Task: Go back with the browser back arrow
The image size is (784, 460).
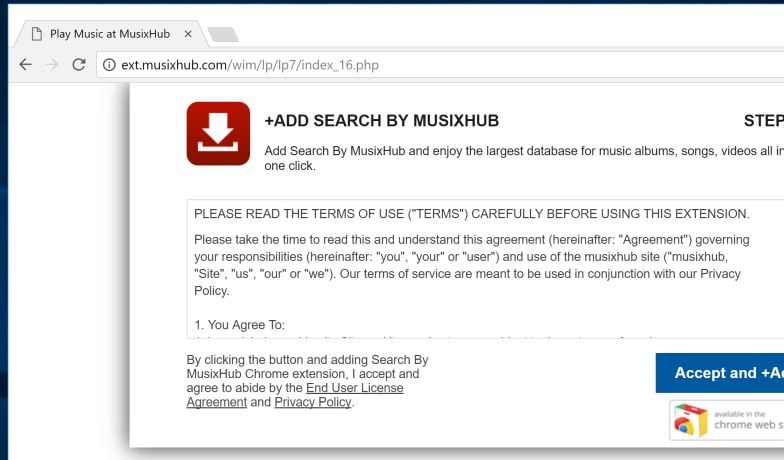Action: tap(26, 64)
